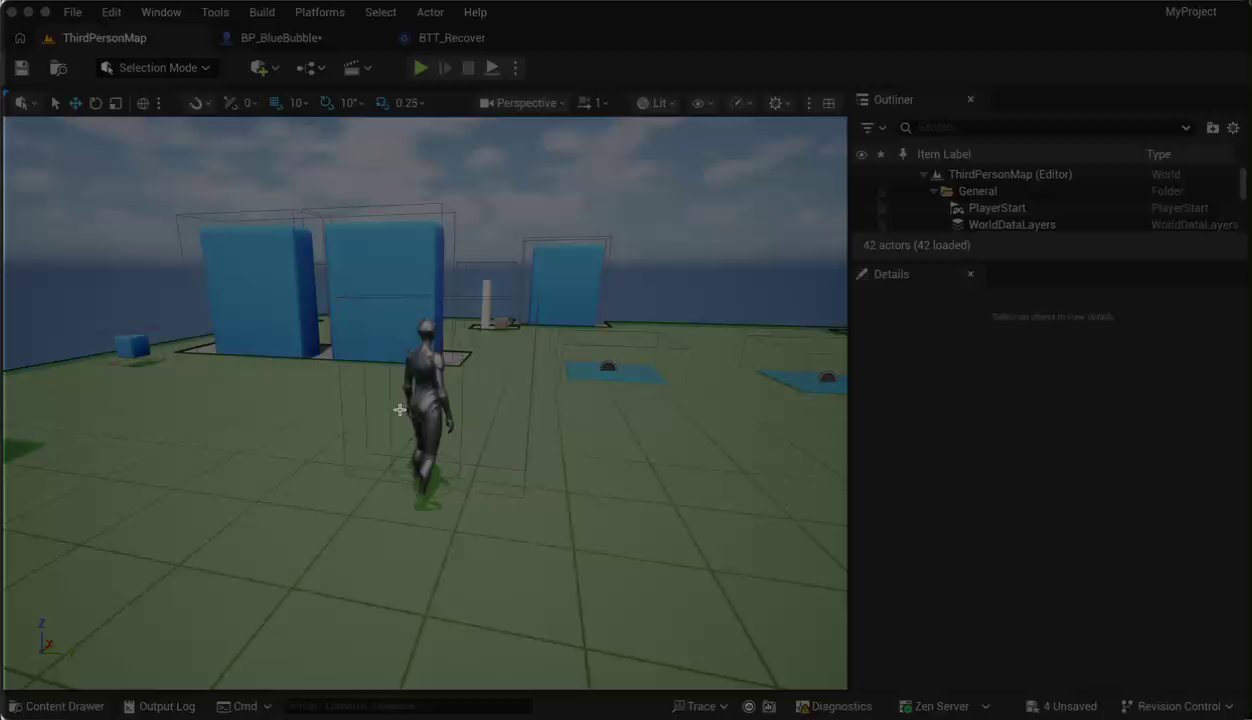Toggle the Outliner visibility eye column header
This screenshot has width=1252, height=720.
pos(861,155)
